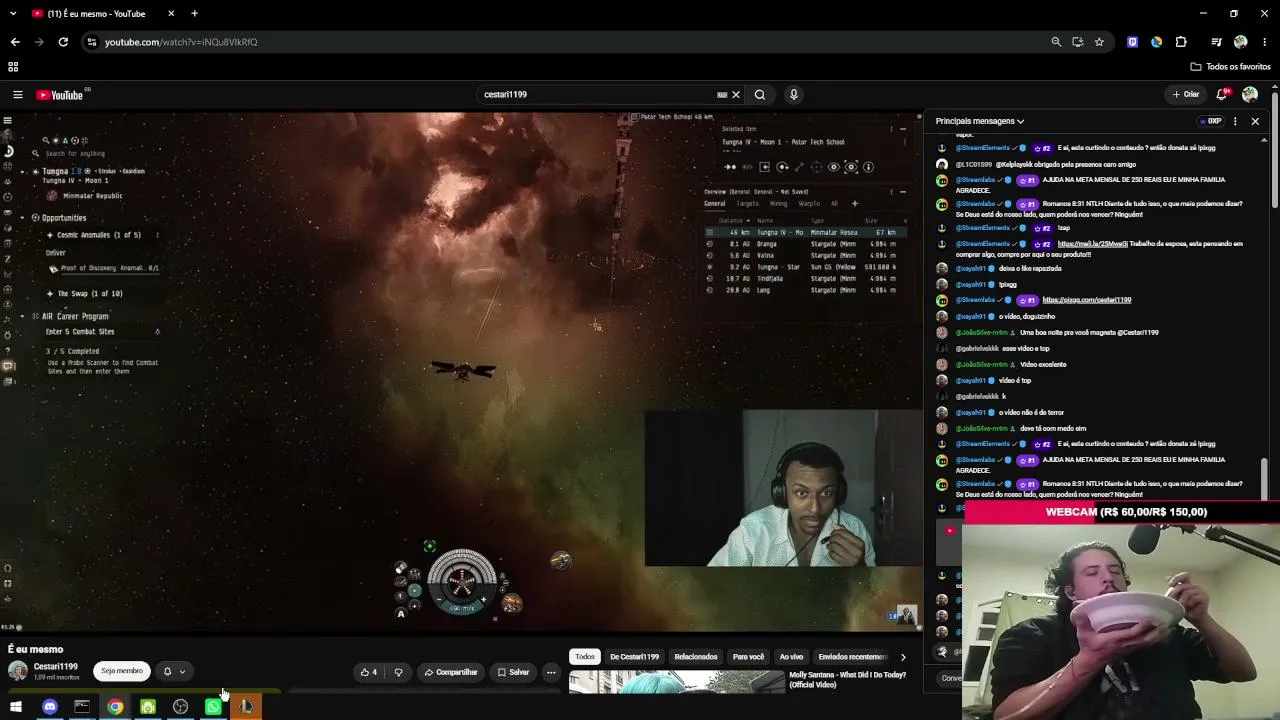The width and height of the screenshot is (1280, 720).
Task: Dislike the video with thumbs down
Action: [x=398, y=672]
